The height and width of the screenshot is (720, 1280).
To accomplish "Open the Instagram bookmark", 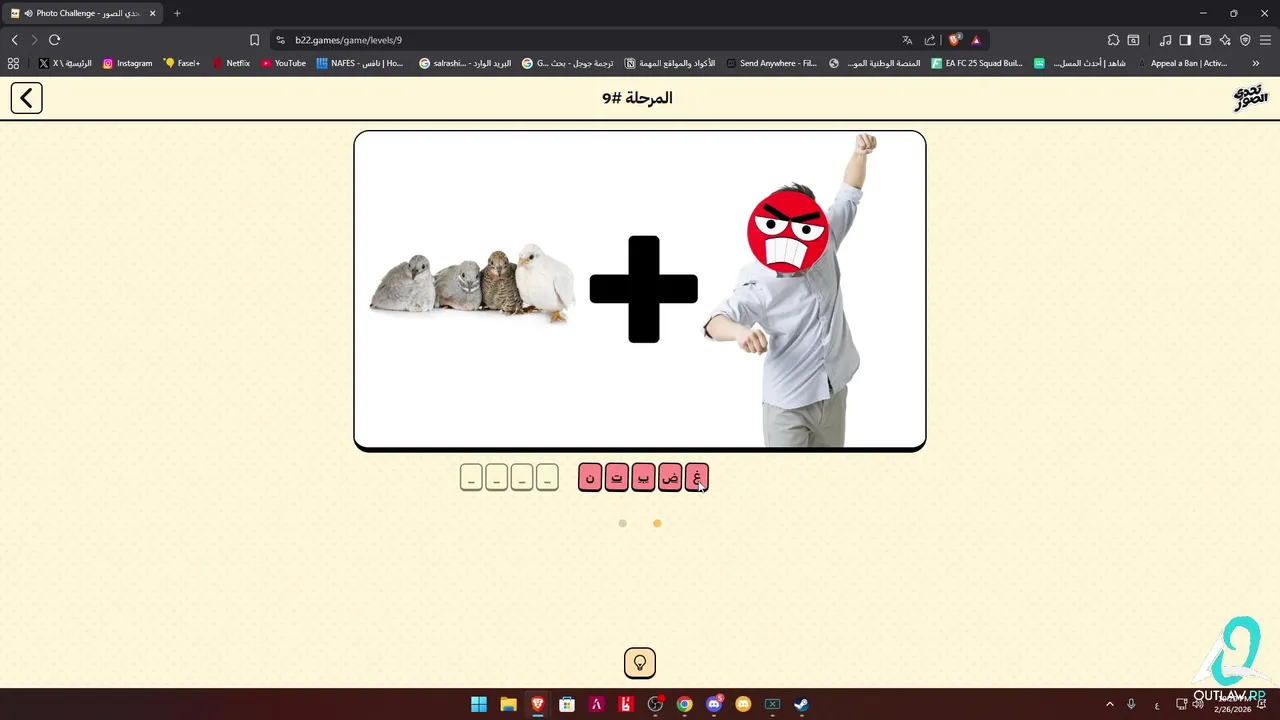I will click(127, 63).
